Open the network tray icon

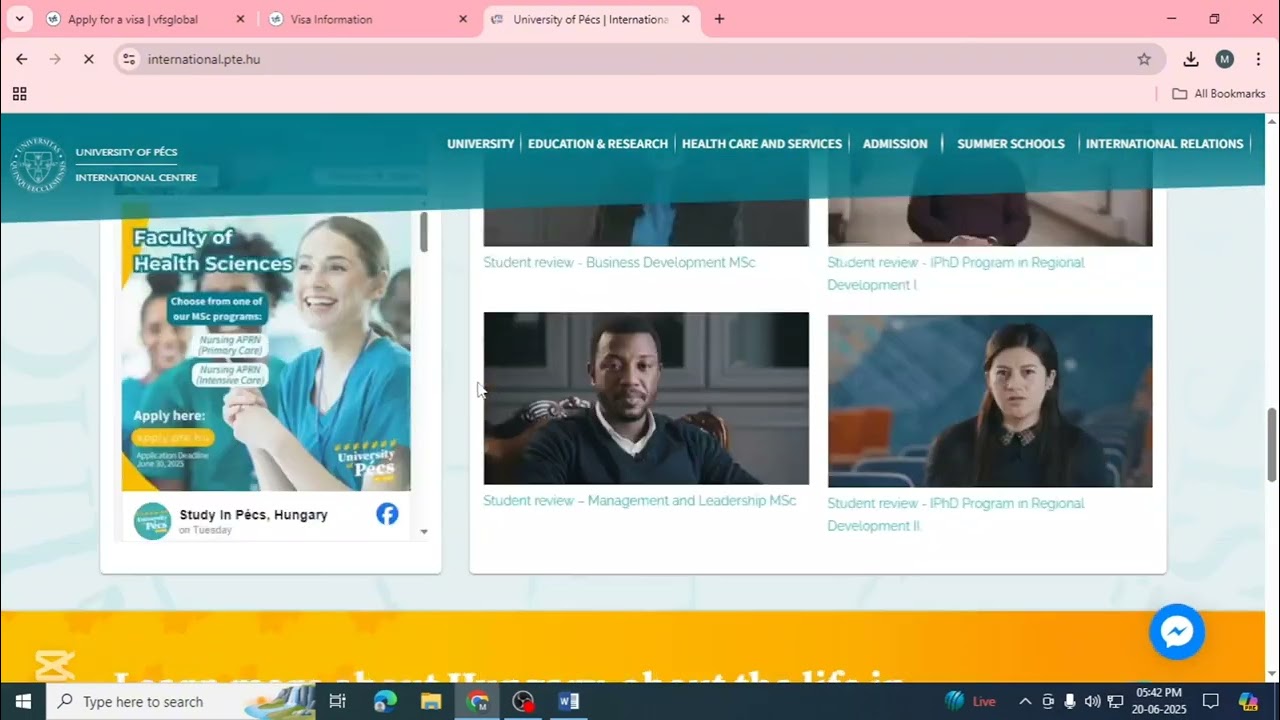tap(1115, 701)
